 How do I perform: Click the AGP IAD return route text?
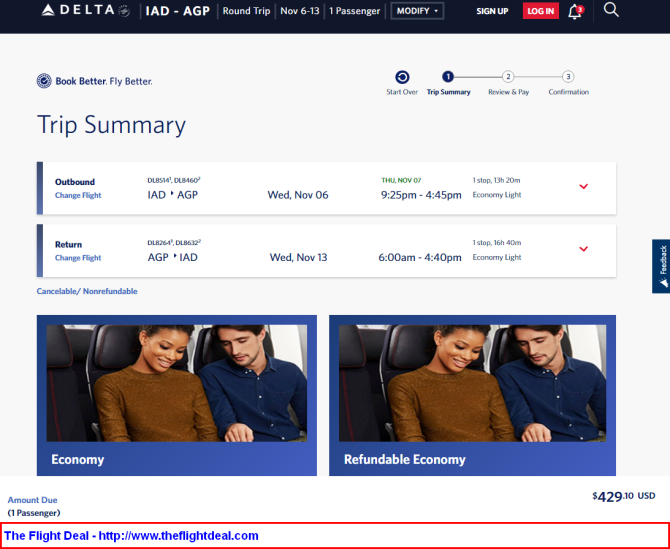[x=173, y=258]
